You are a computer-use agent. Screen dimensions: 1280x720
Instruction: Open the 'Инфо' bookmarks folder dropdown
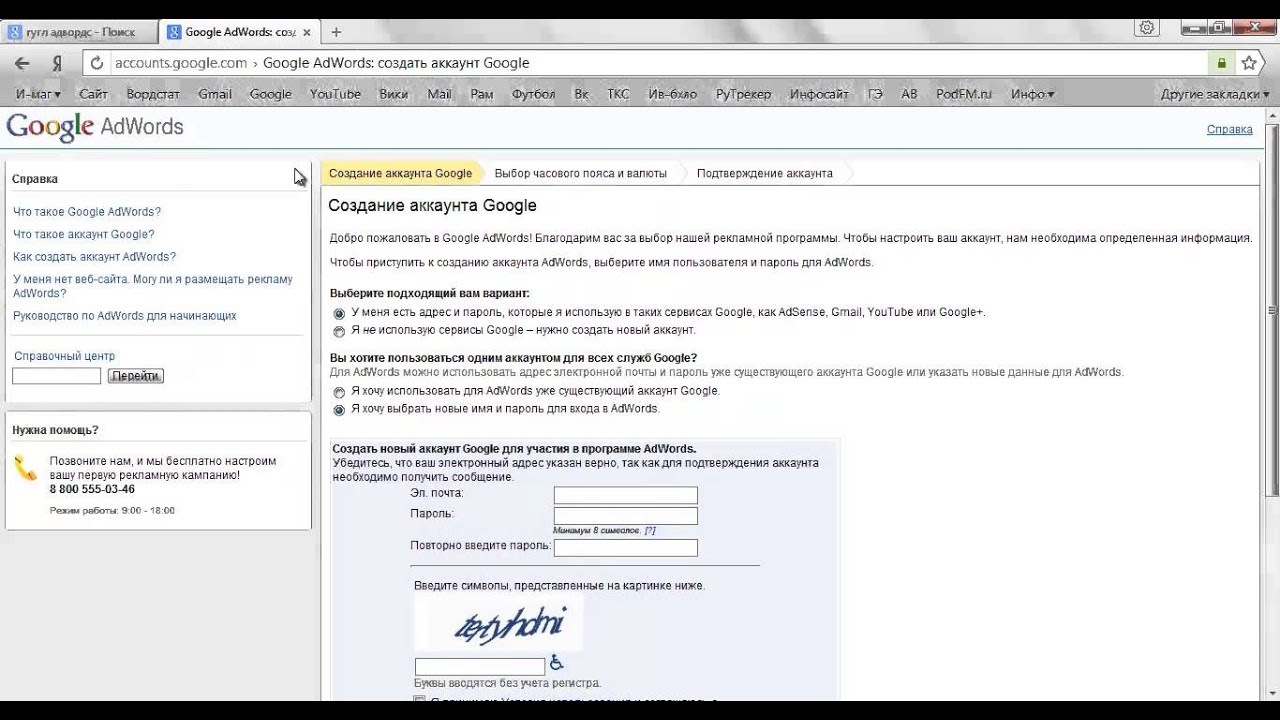pos(1032,94)
